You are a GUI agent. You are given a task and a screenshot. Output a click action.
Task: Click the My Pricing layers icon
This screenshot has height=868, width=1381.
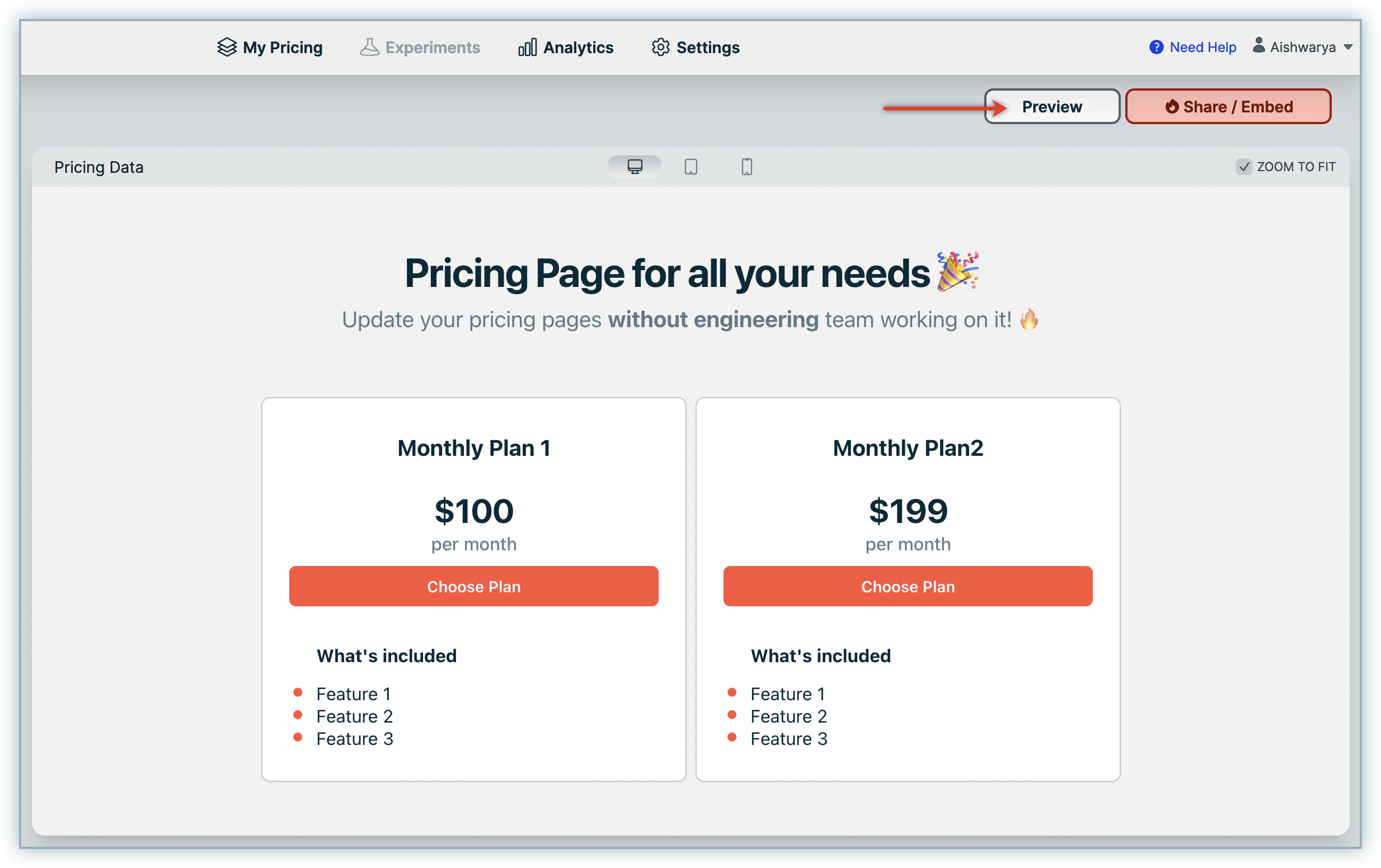coord(227,47)
